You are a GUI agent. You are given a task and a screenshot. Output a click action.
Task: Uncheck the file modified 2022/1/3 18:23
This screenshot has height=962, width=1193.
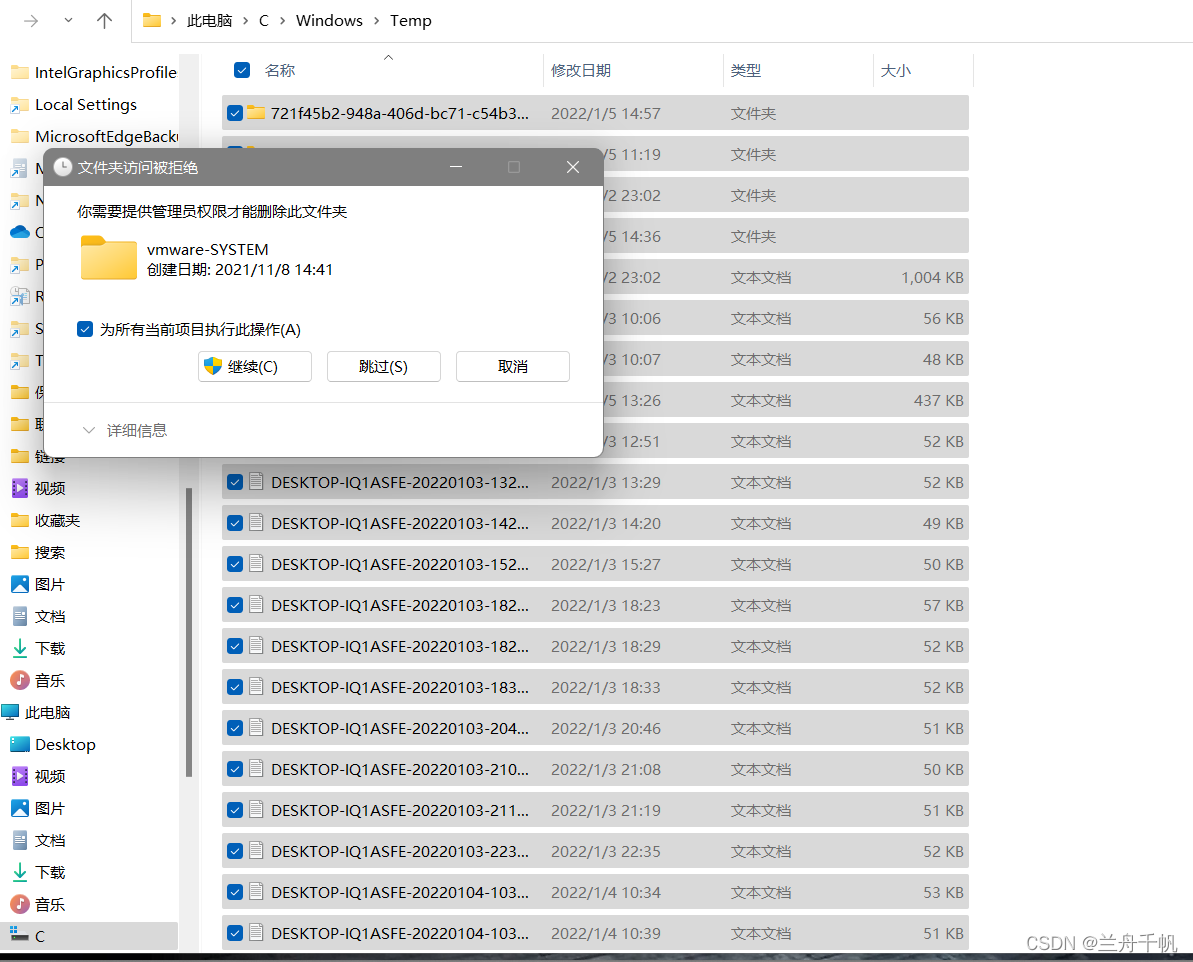coord(235,606)
